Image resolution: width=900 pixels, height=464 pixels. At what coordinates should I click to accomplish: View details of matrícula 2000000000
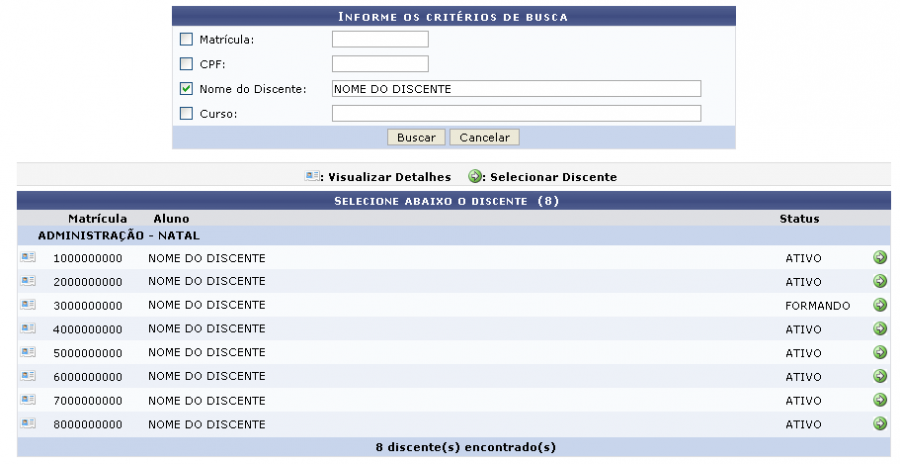[x=28, y=281]
